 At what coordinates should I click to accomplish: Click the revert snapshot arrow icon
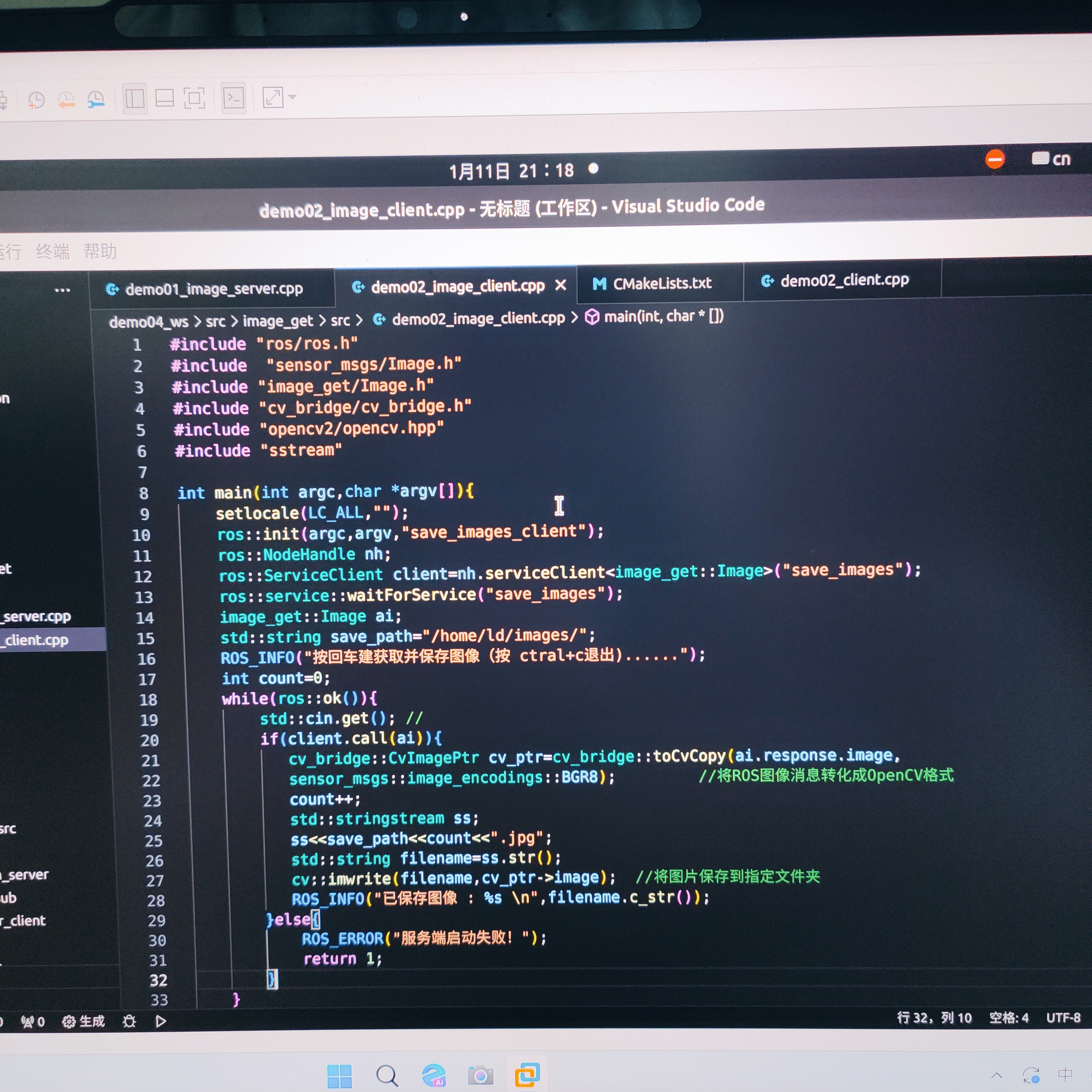[66, 100]
